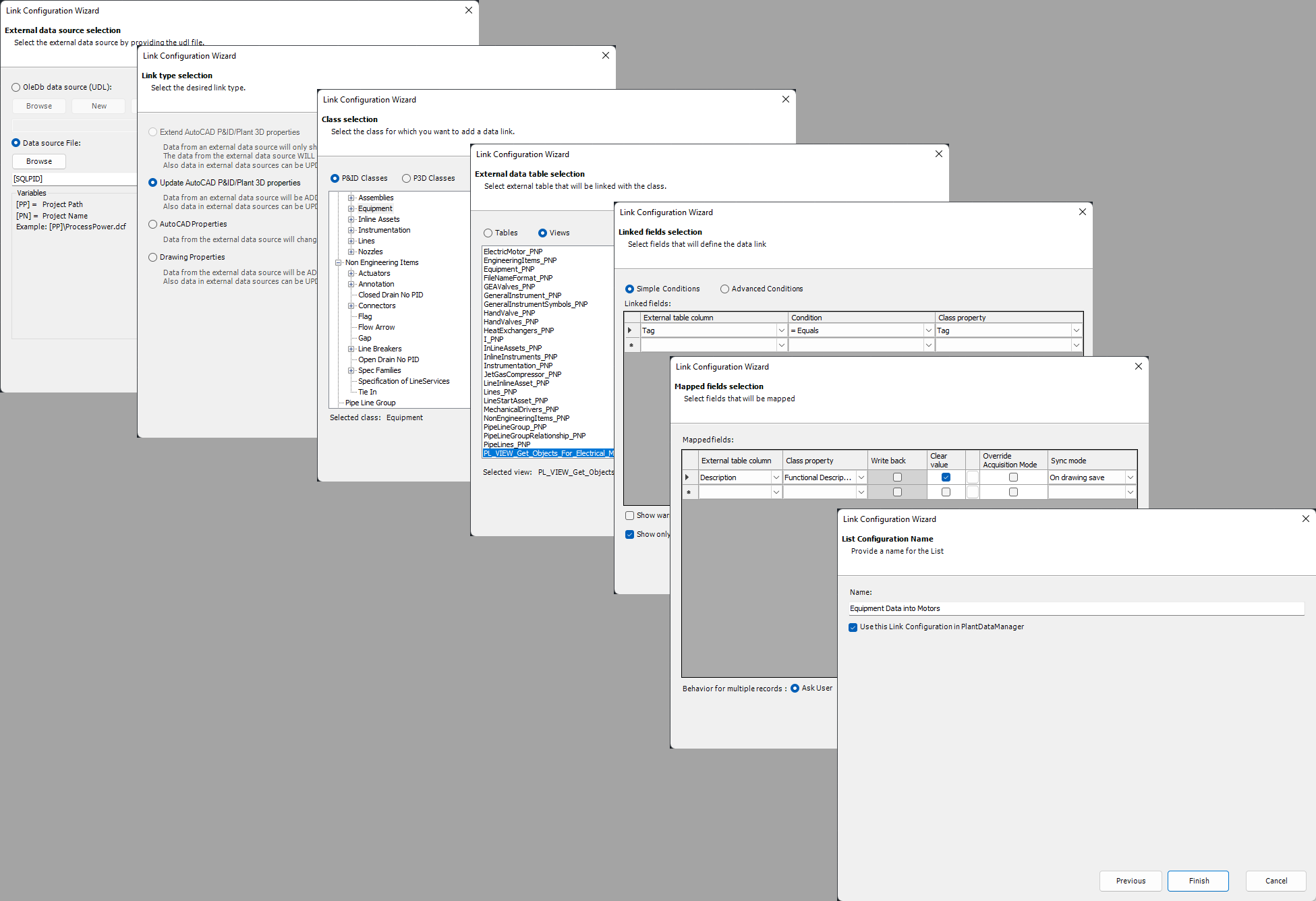Screen dimensions: 1316x901
Task: Select HeatExchangers_PNP in the views list
Action: [x=518, y=330]
